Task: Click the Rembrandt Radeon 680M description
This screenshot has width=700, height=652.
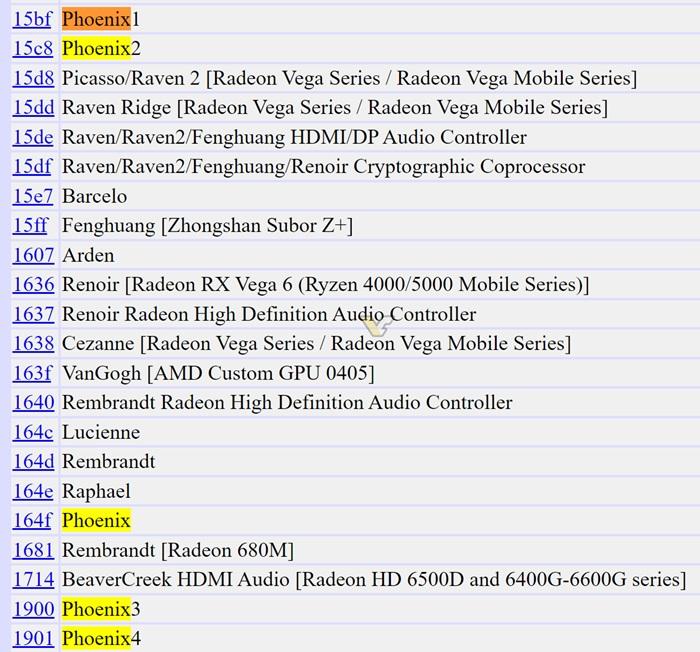Action: click(178, 550)
